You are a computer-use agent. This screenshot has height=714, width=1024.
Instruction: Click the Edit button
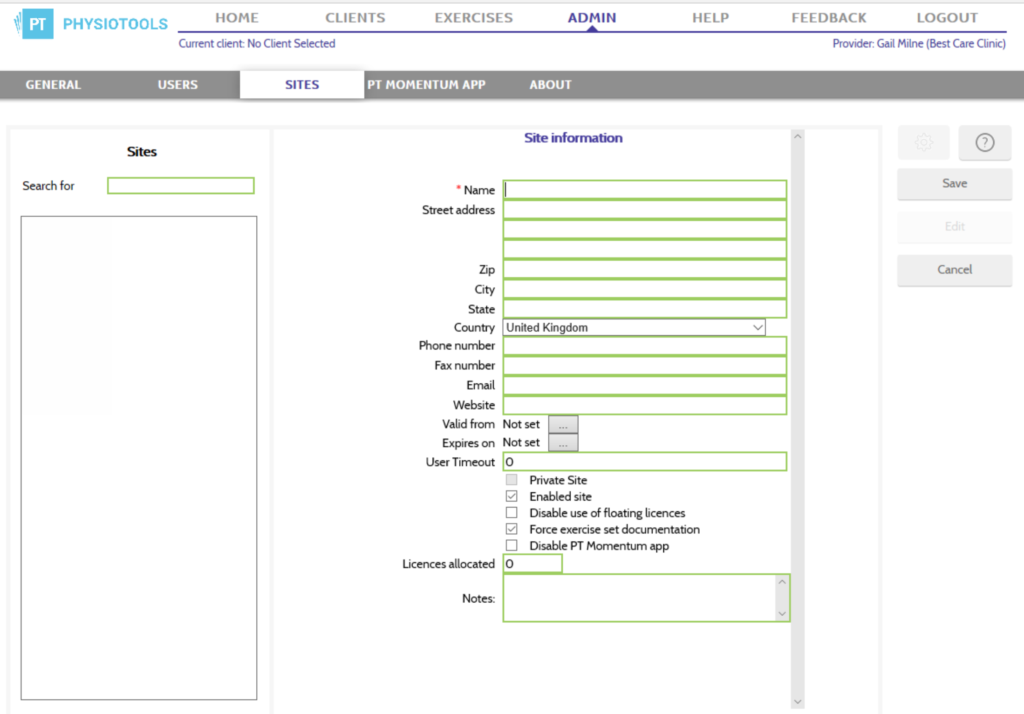(955, 227)
